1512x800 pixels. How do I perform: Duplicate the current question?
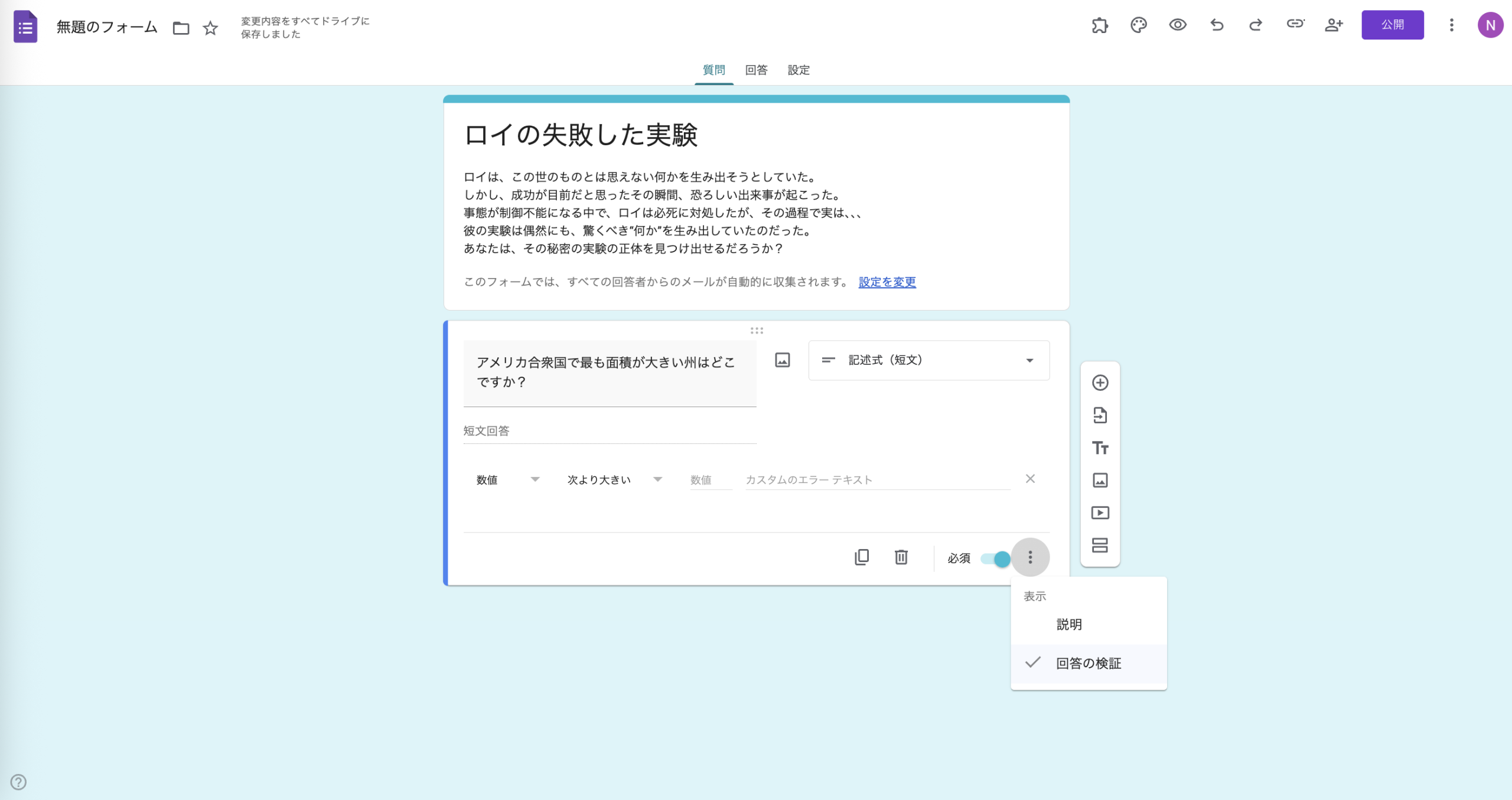click(862, 557)
